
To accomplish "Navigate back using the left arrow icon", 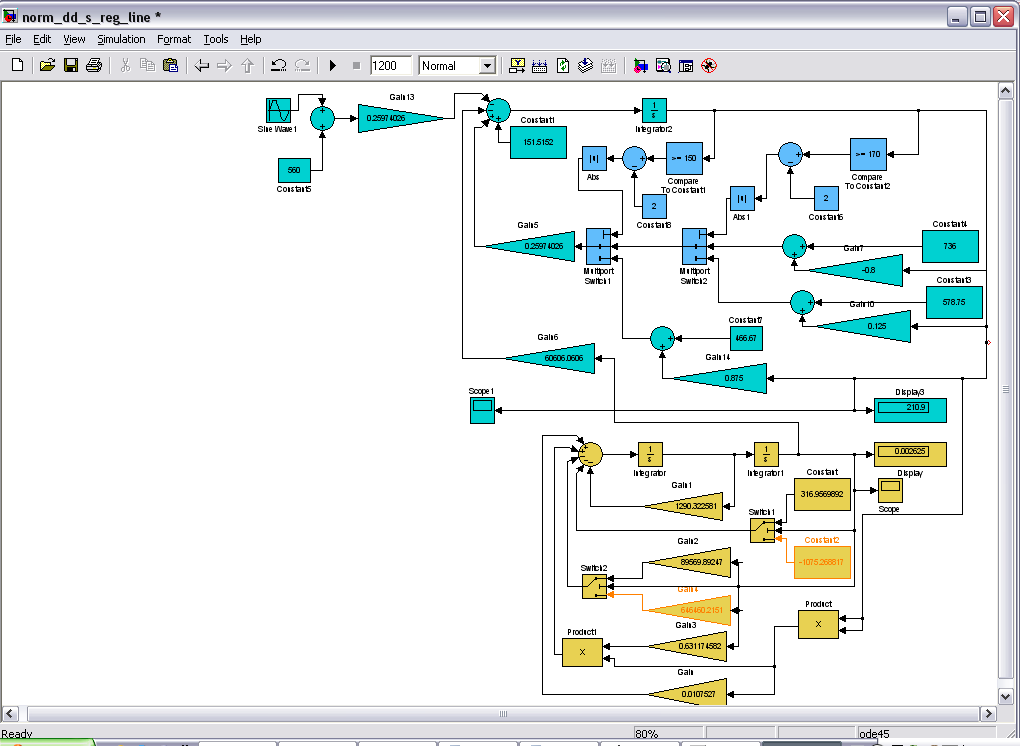I will 202,66.
